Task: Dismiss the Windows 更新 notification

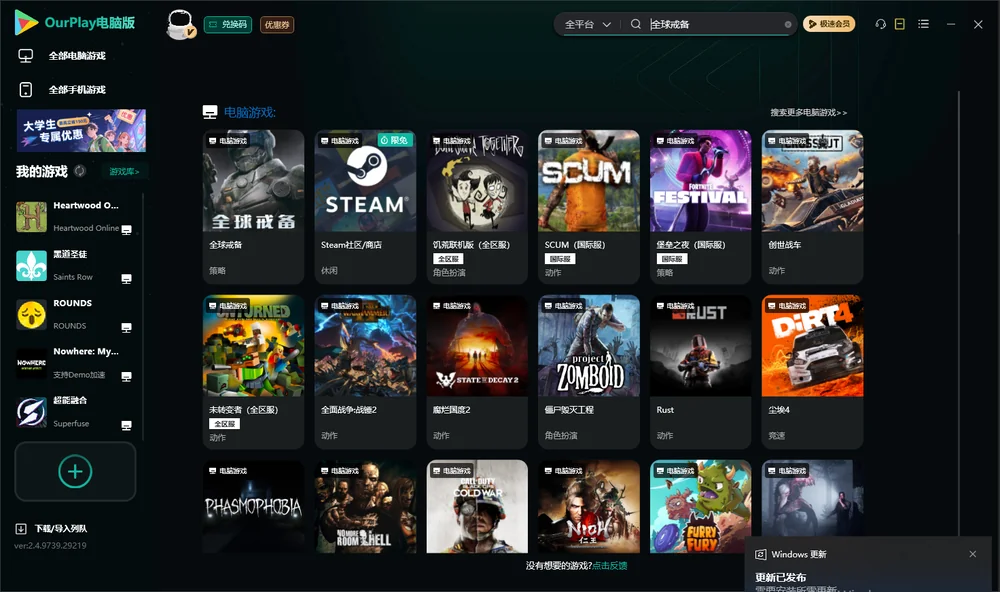Action: [x=973, y=554]
